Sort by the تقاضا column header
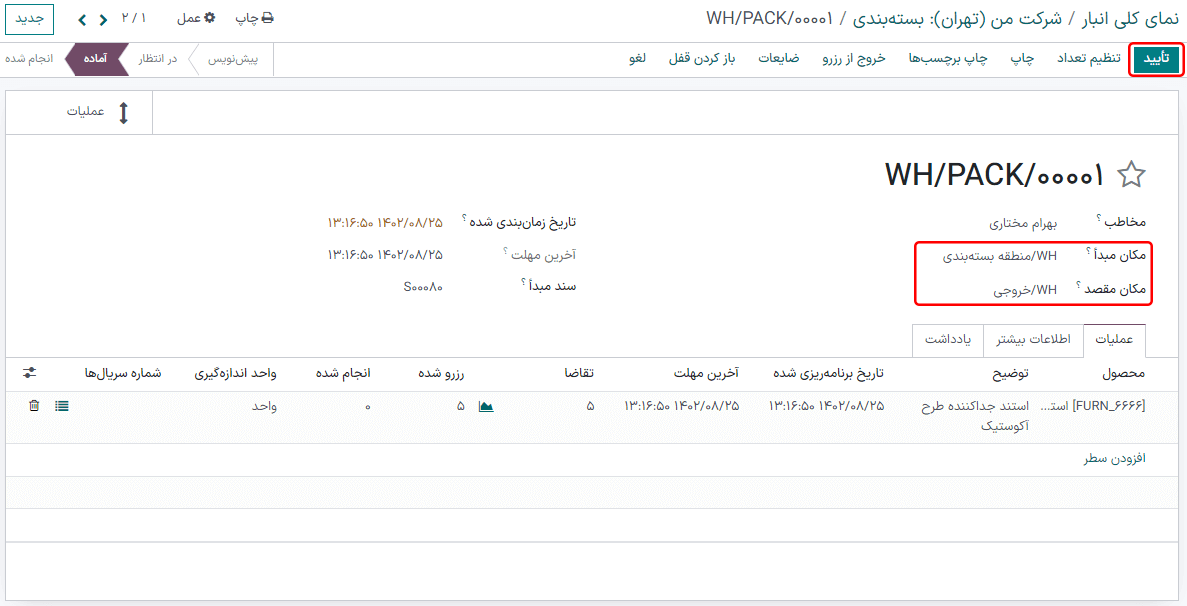 (x=578, y=373)
